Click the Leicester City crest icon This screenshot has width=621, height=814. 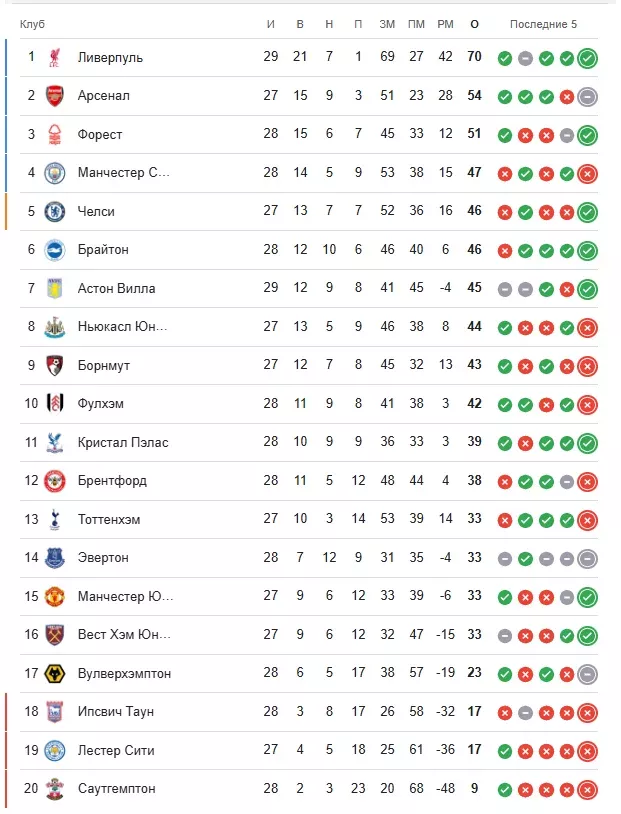[55, 751]
